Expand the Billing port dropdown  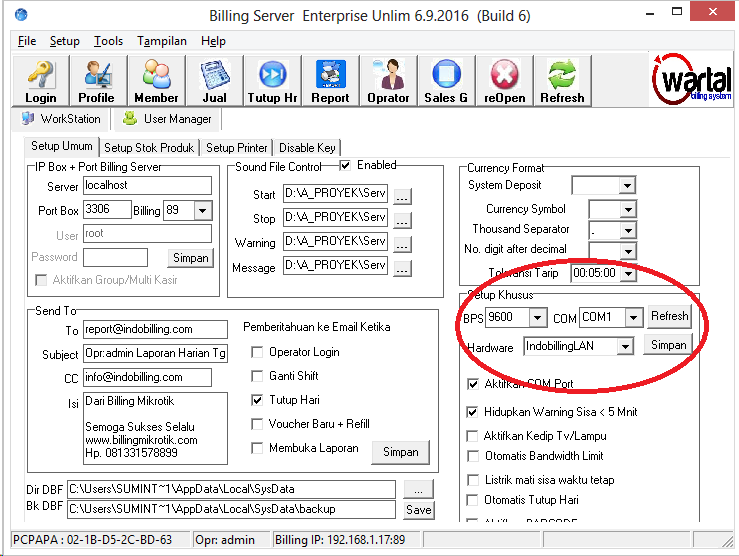(203, 210)
